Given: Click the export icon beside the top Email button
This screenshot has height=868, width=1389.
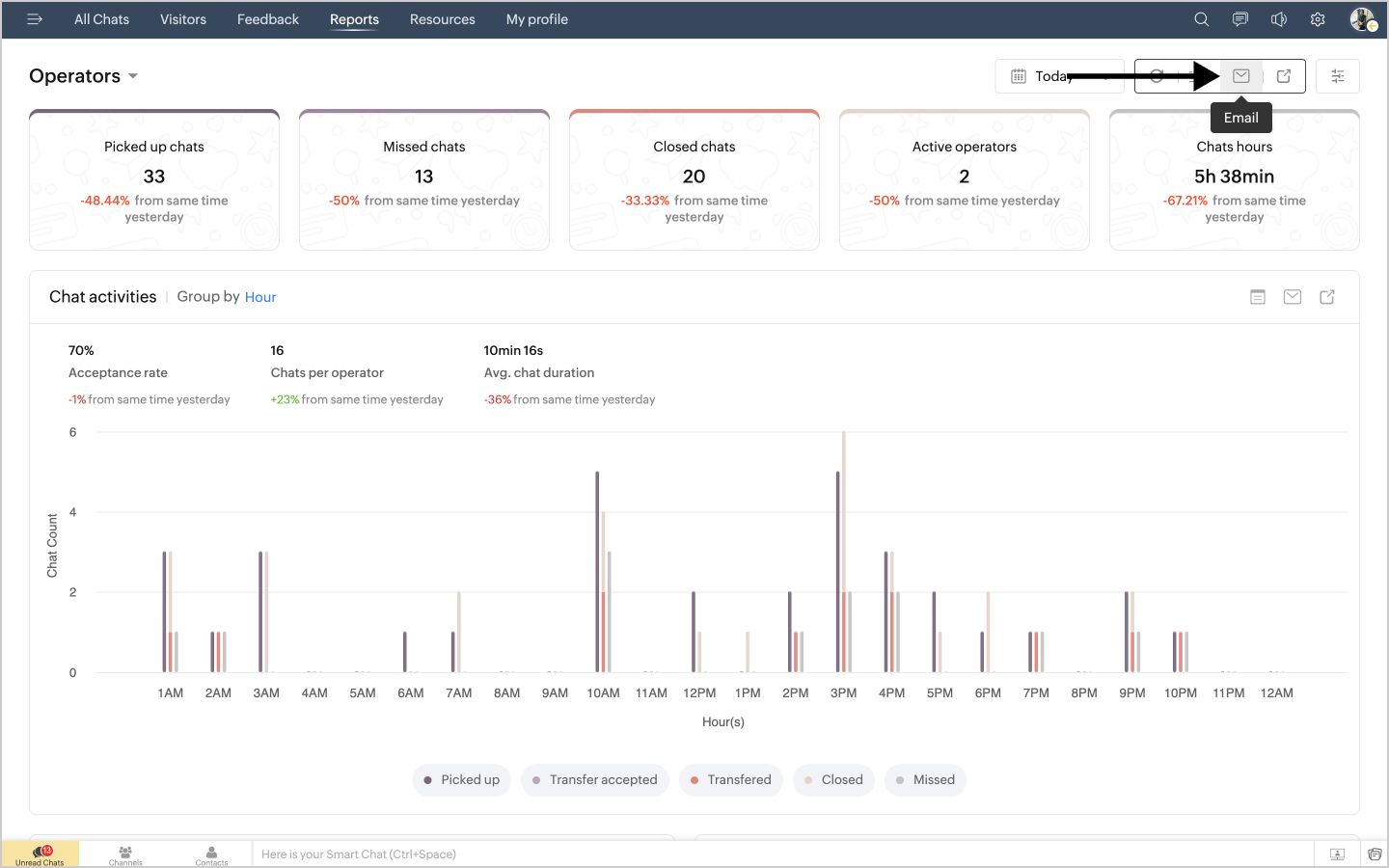Looking at the screenshot, I should pyautogui.click(x=1284, y=76).
